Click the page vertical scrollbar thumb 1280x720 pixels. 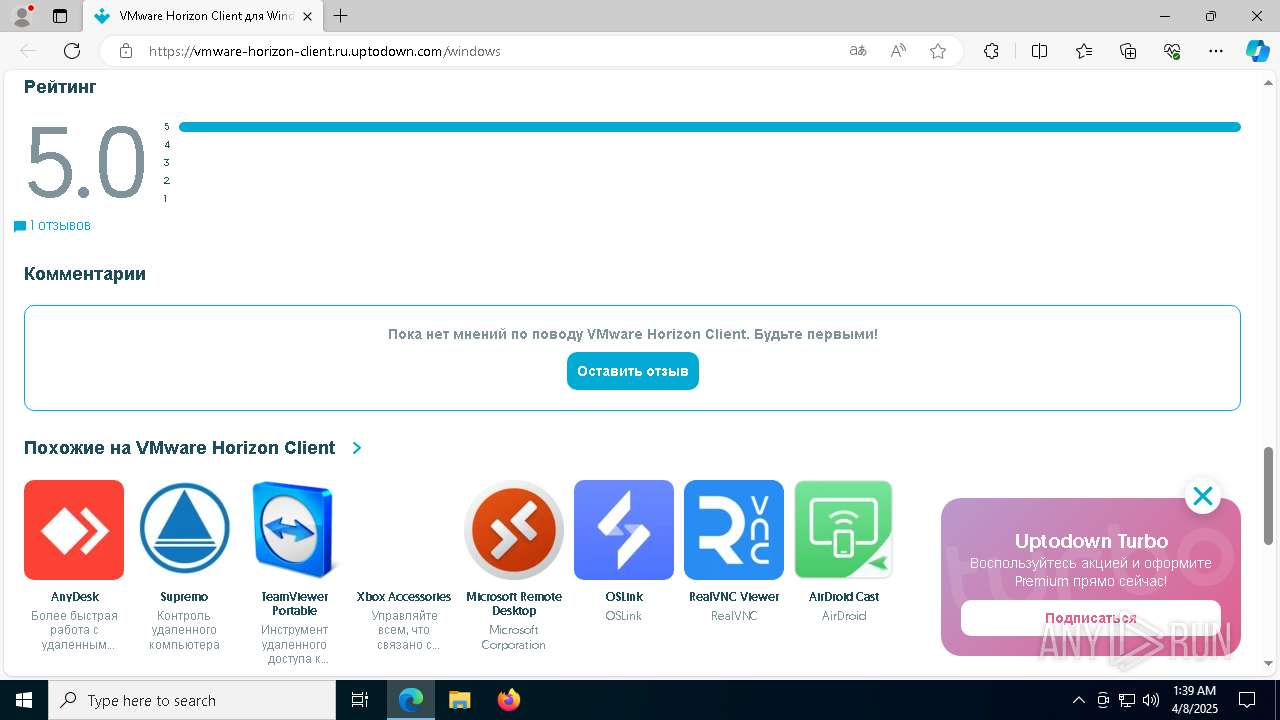(x=1269, y=497)
